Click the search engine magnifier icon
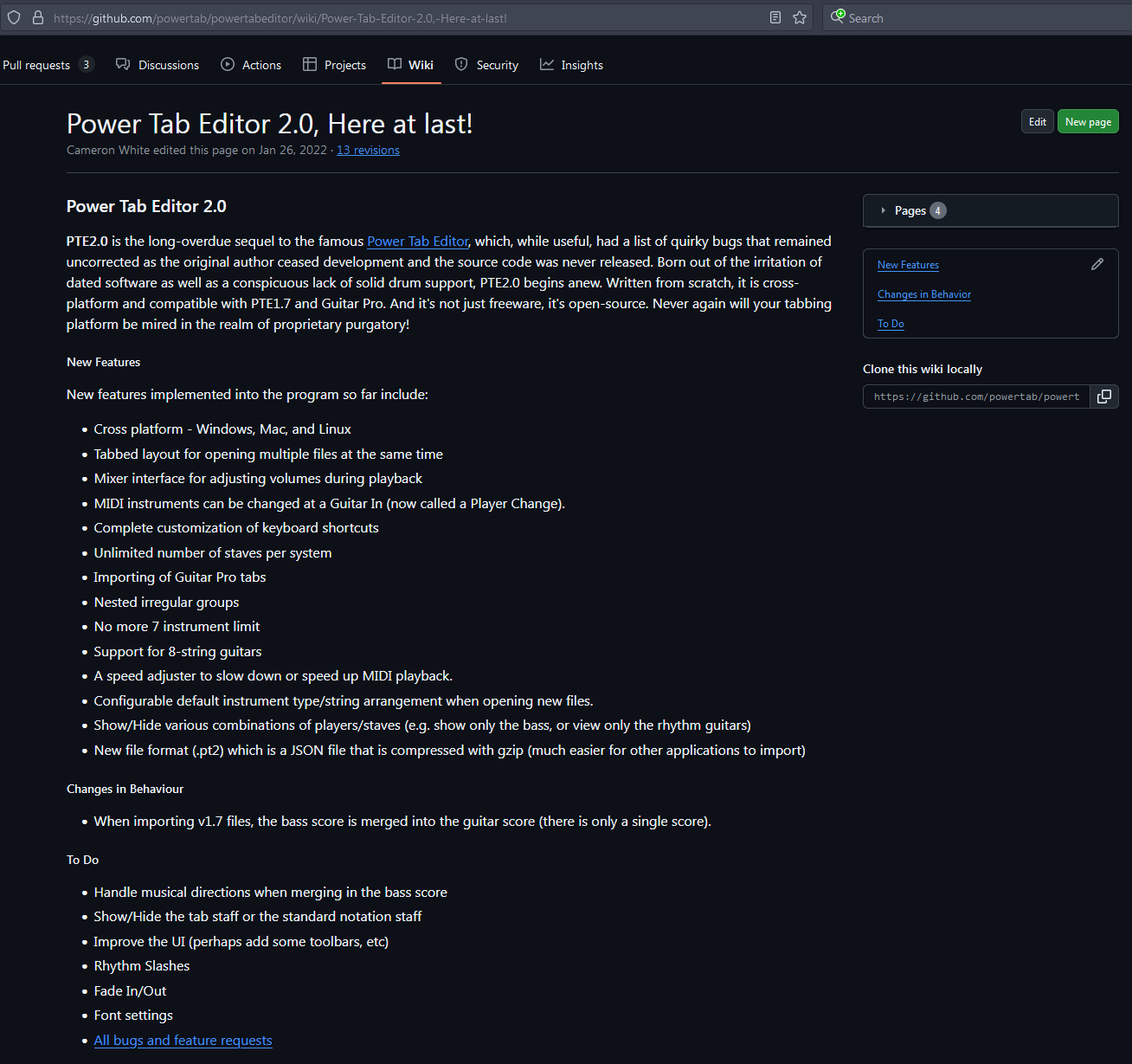Image resolution: width=1132 pixels, height=1064 pixels. tap(838, 16)
